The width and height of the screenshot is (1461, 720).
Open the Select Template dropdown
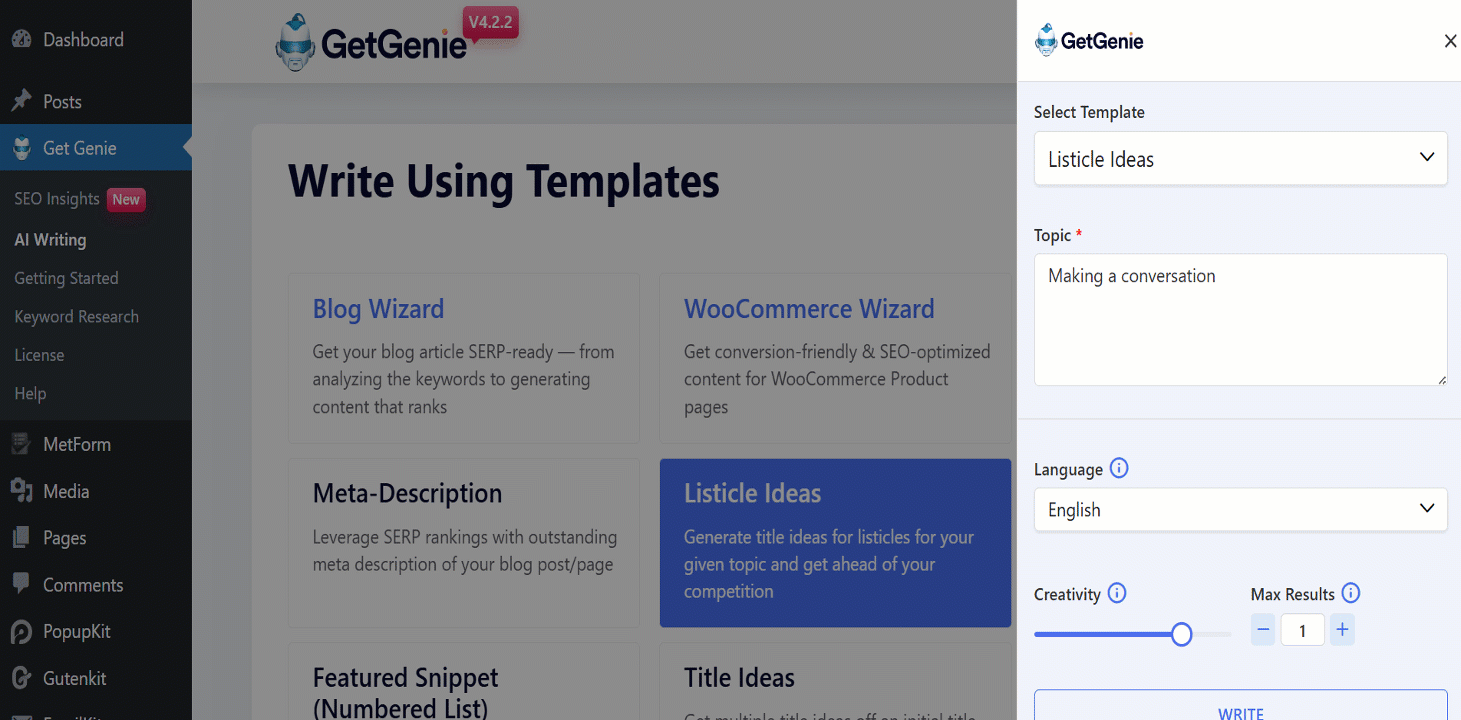pos(1240,159)
